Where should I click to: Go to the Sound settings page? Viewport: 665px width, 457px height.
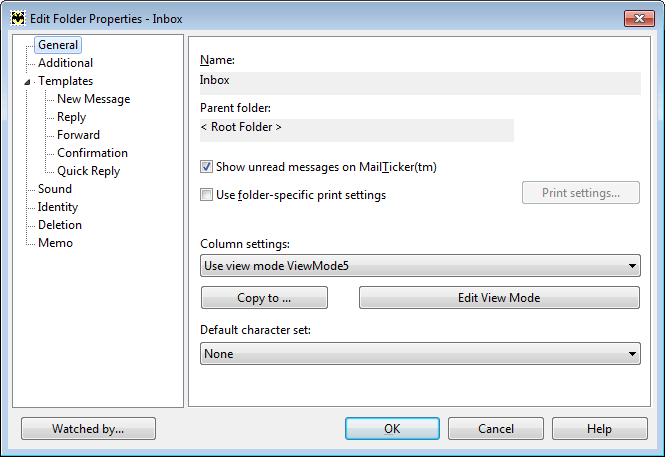(x=55, y=189)
